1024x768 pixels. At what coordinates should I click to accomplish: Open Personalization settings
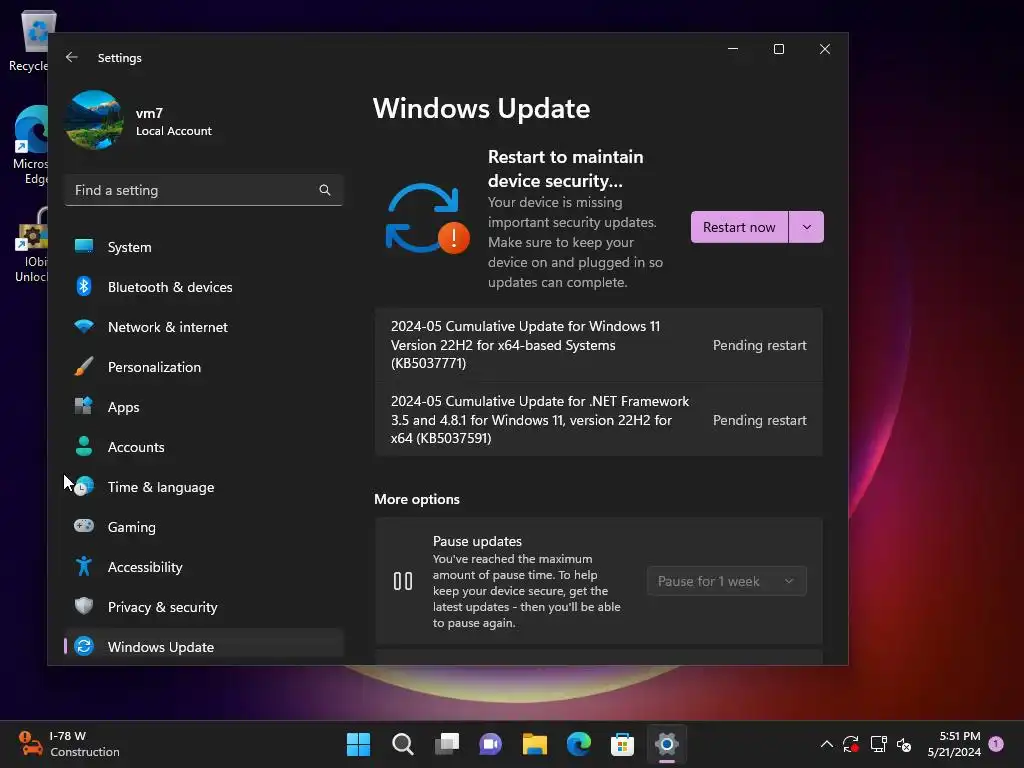204,366
